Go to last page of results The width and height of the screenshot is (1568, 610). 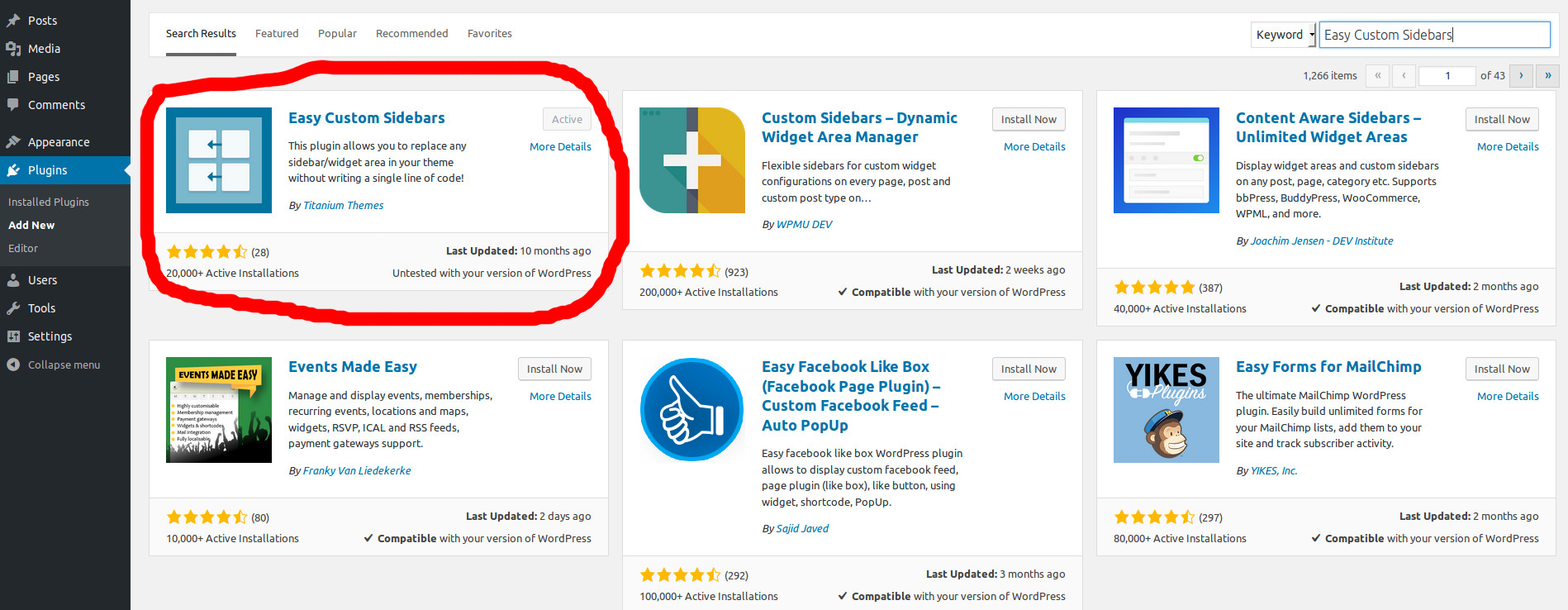[1547, 75]
